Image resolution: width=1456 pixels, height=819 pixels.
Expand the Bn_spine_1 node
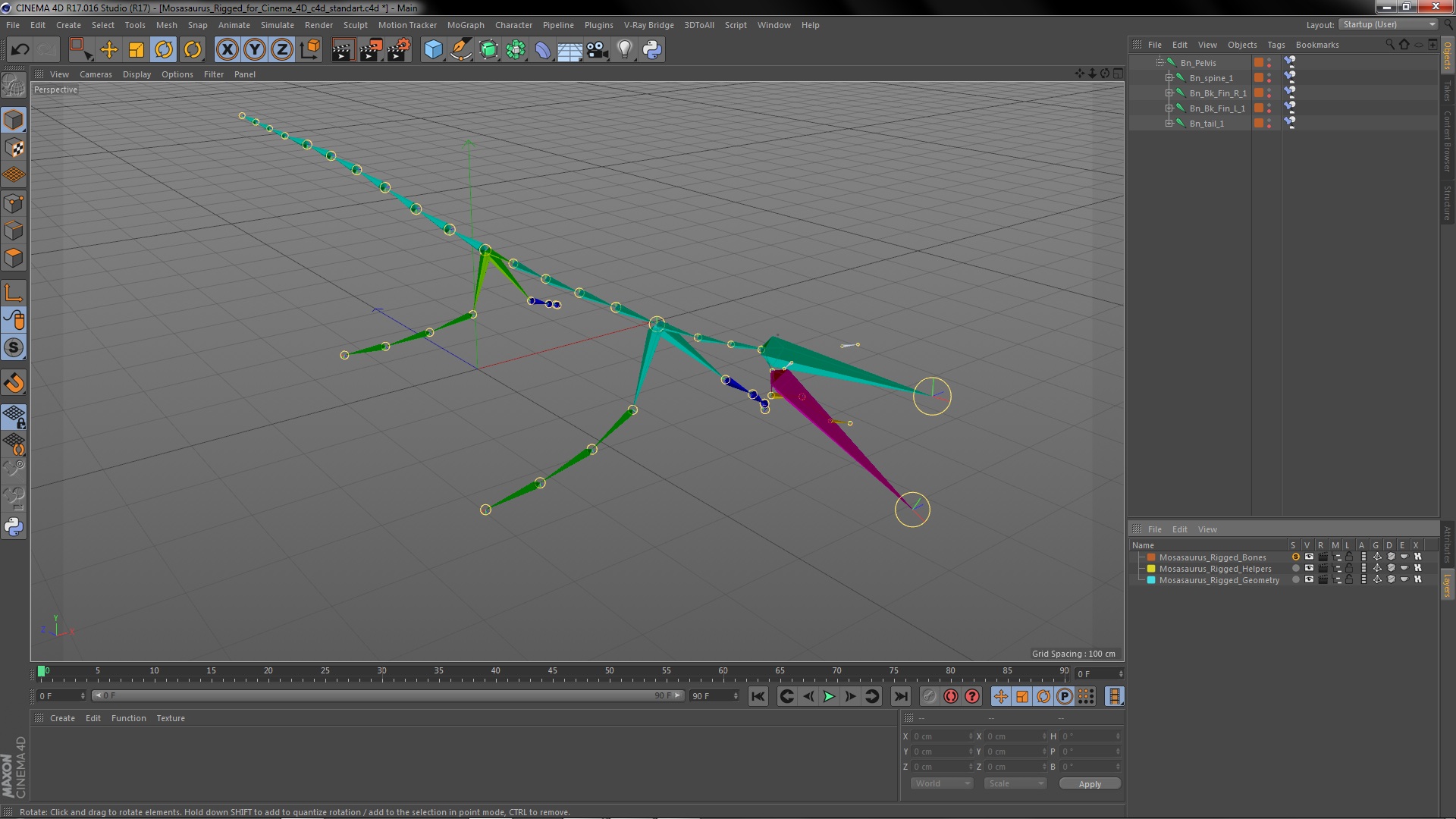1169,77
